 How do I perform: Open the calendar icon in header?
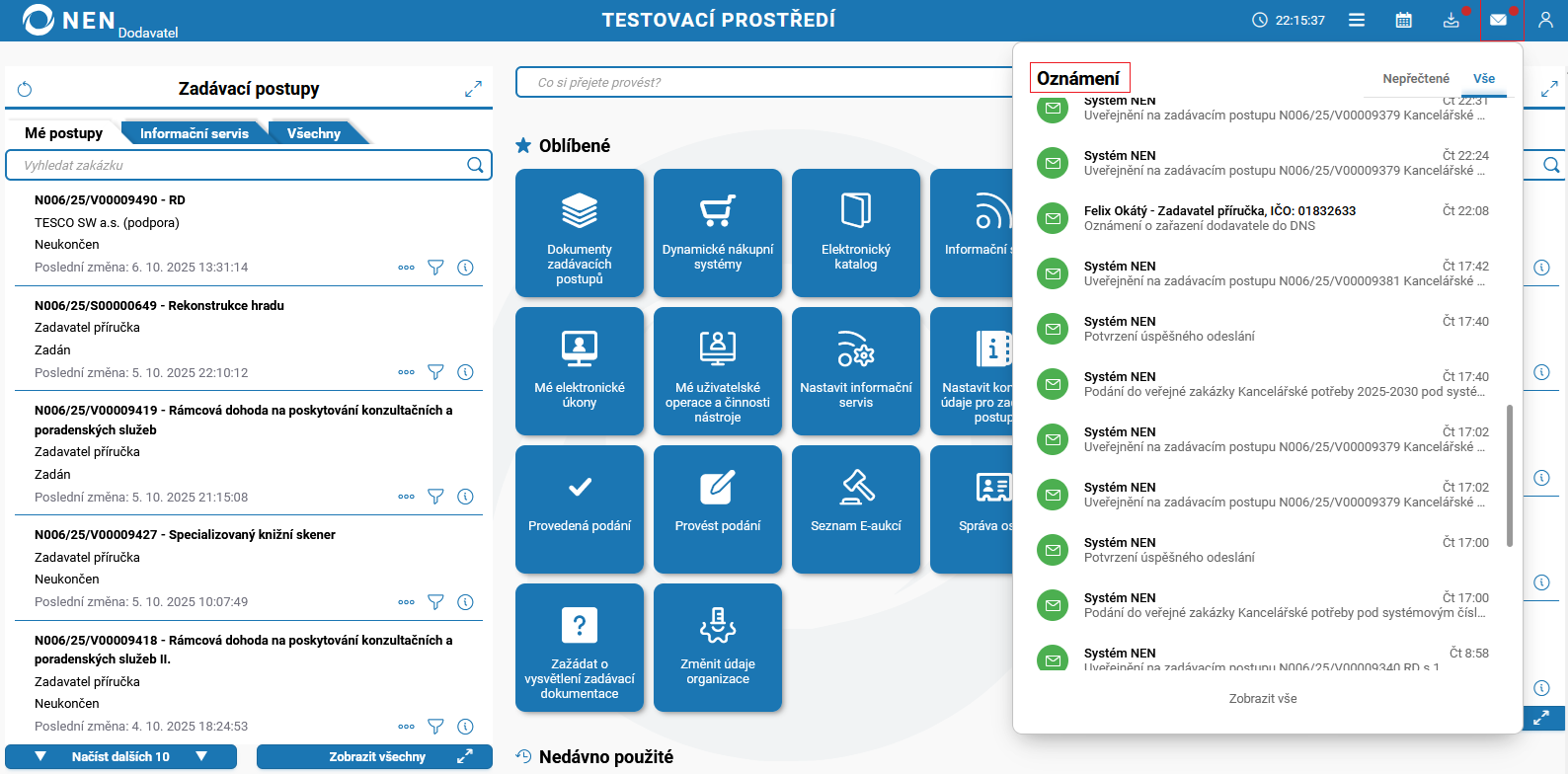coord(1404,20)
